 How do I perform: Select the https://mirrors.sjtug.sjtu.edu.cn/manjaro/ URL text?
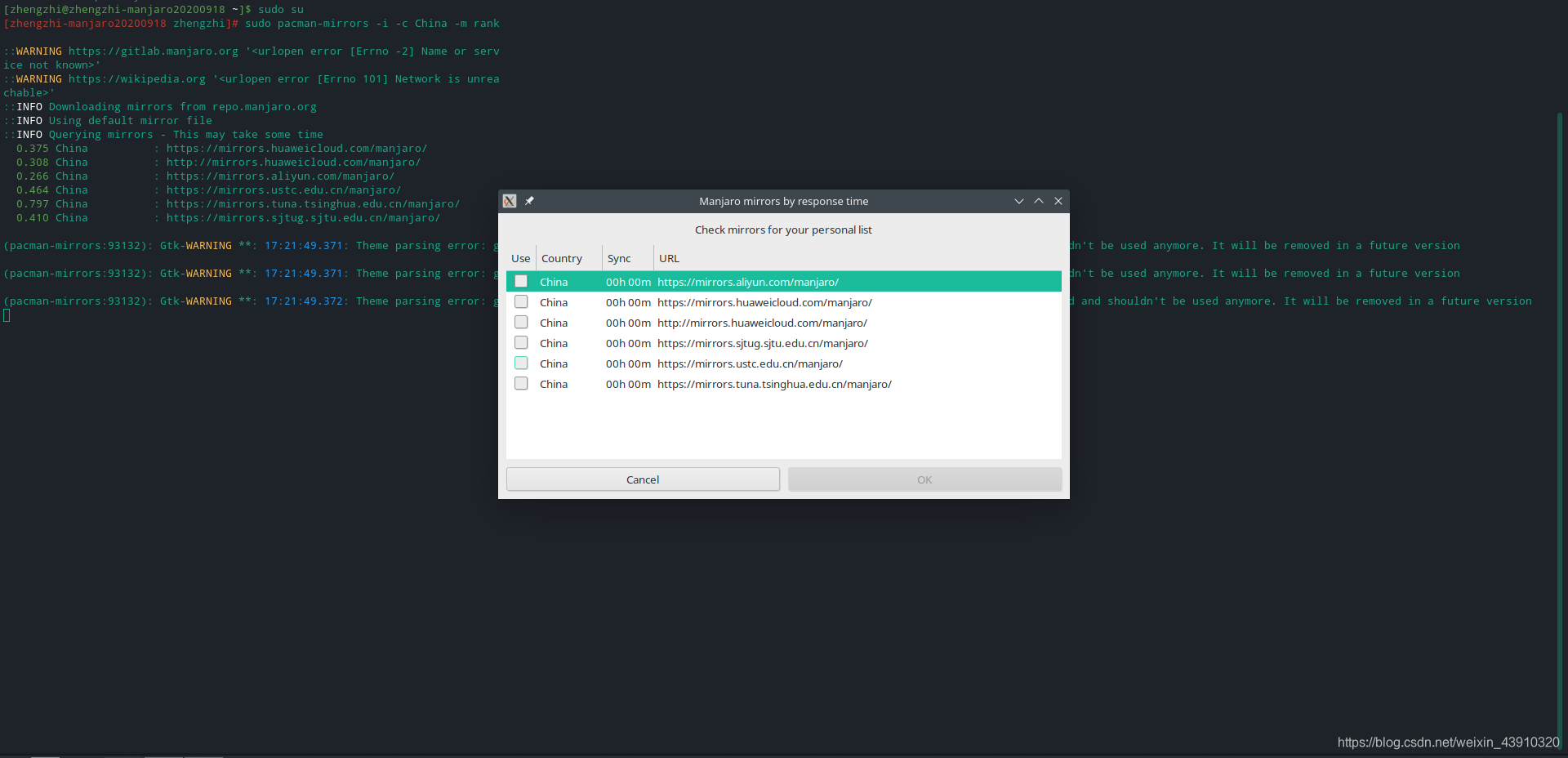[x=763, y=343]
